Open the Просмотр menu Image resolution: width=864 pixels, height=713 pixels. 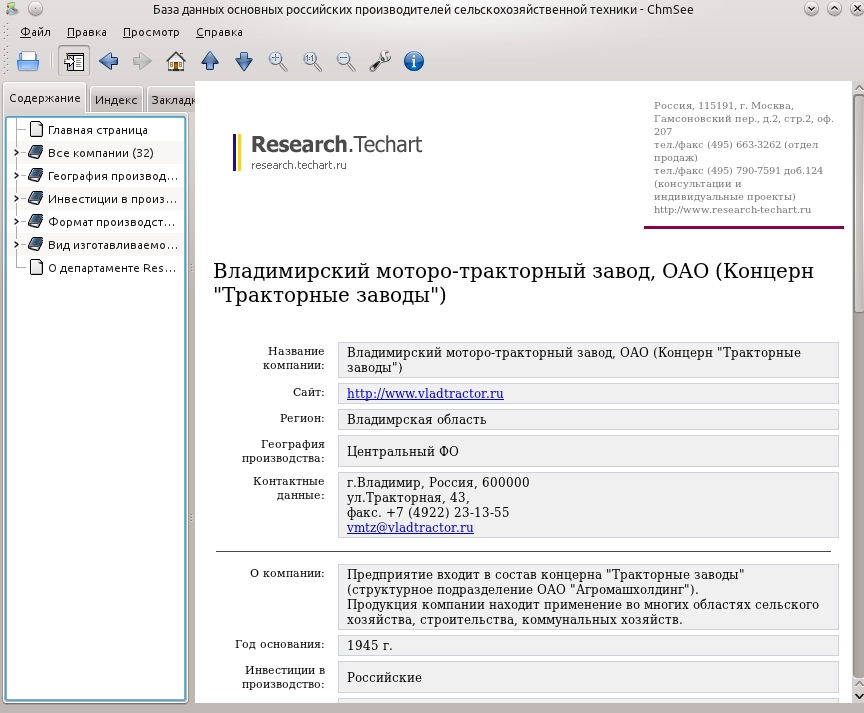click(151, 32)
